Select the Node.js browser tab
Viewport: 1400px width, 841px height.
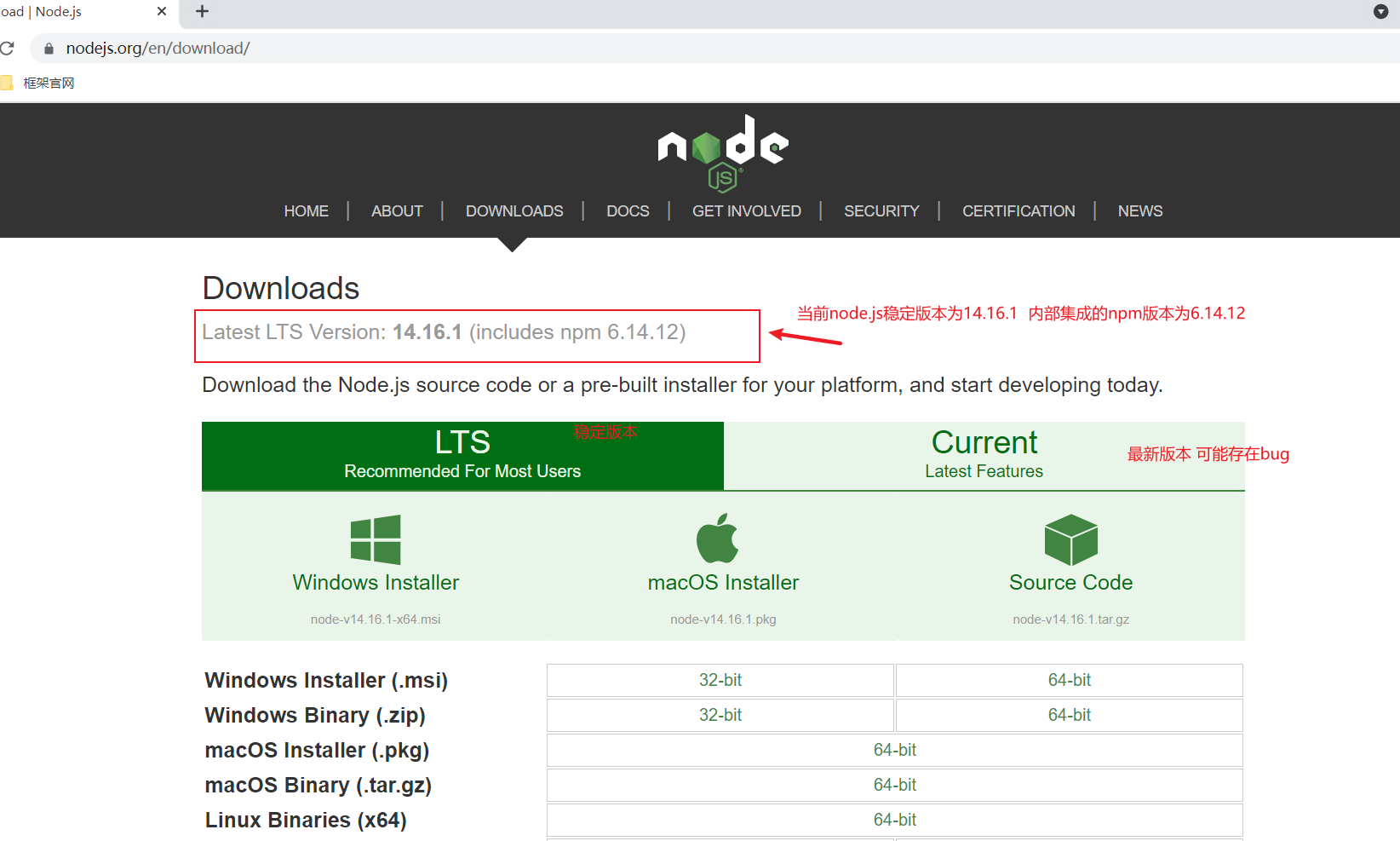point(77,12)
